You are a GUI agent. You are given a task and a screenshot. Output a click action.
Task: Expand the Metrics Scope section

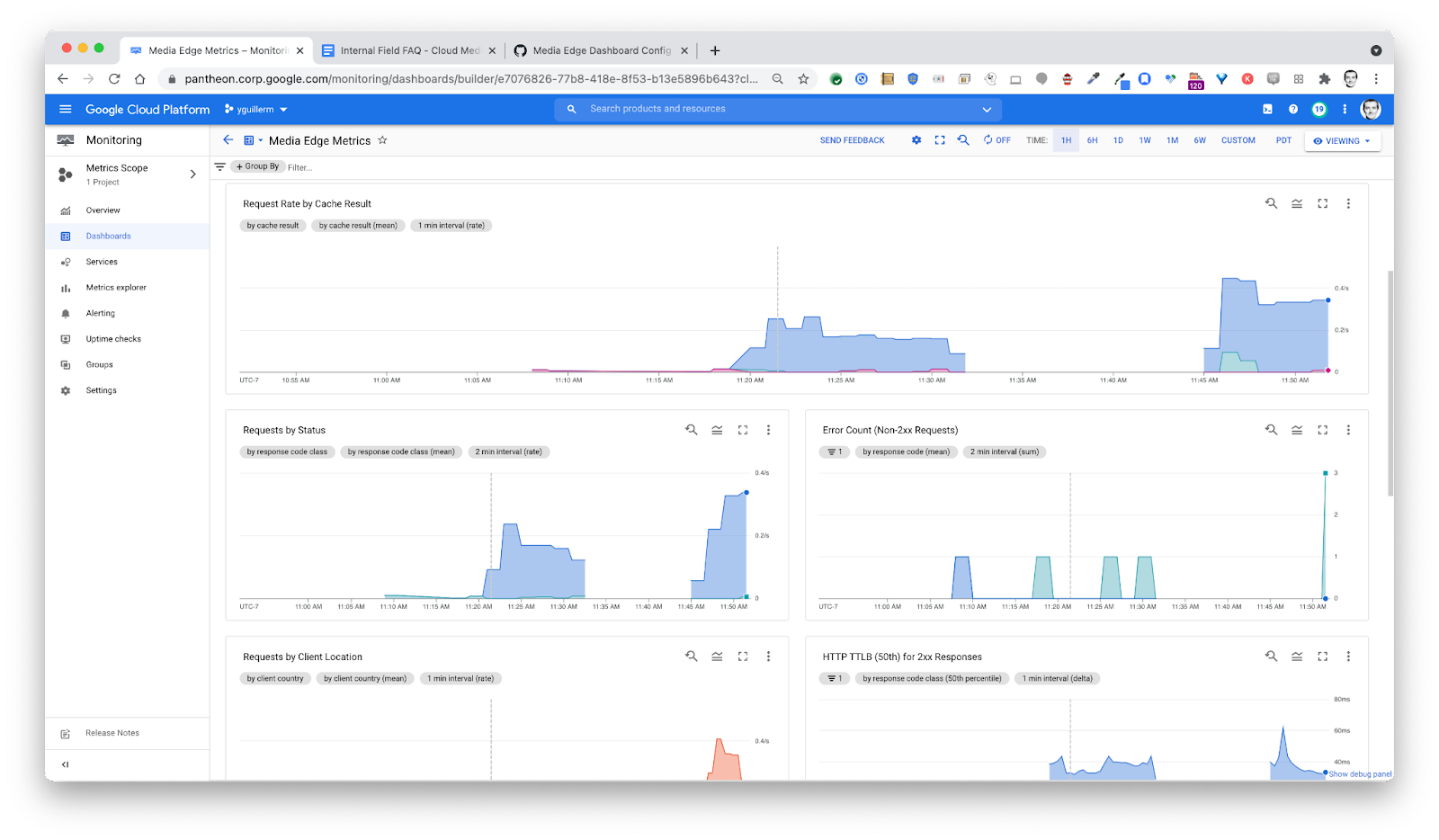tap(192, 174)
